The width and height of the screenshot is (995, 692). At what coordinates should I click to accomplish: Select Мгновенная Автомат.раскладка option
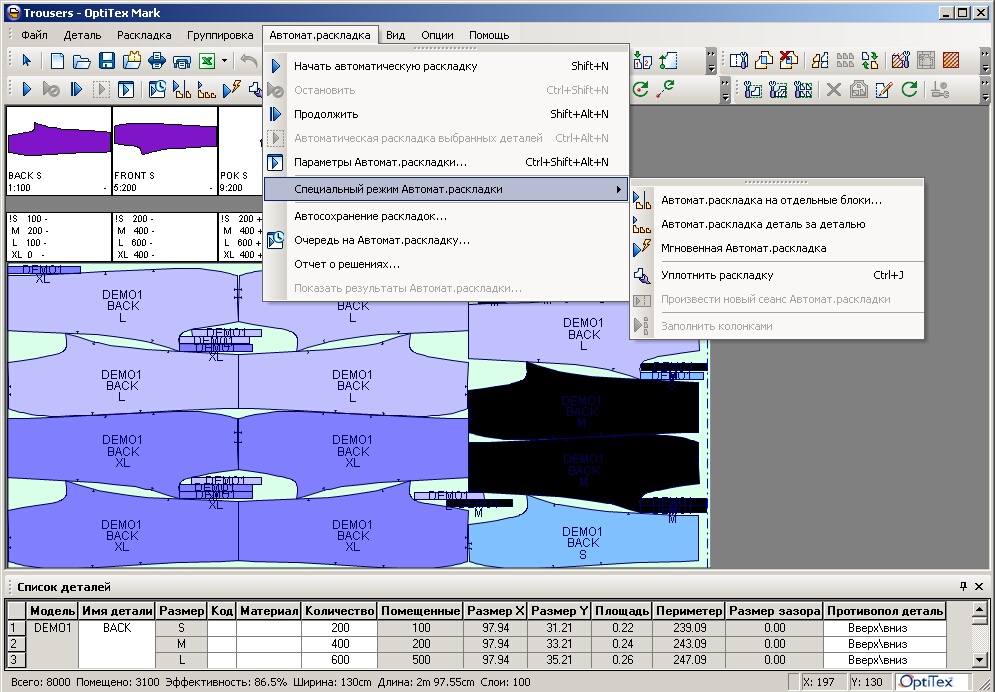743,248
